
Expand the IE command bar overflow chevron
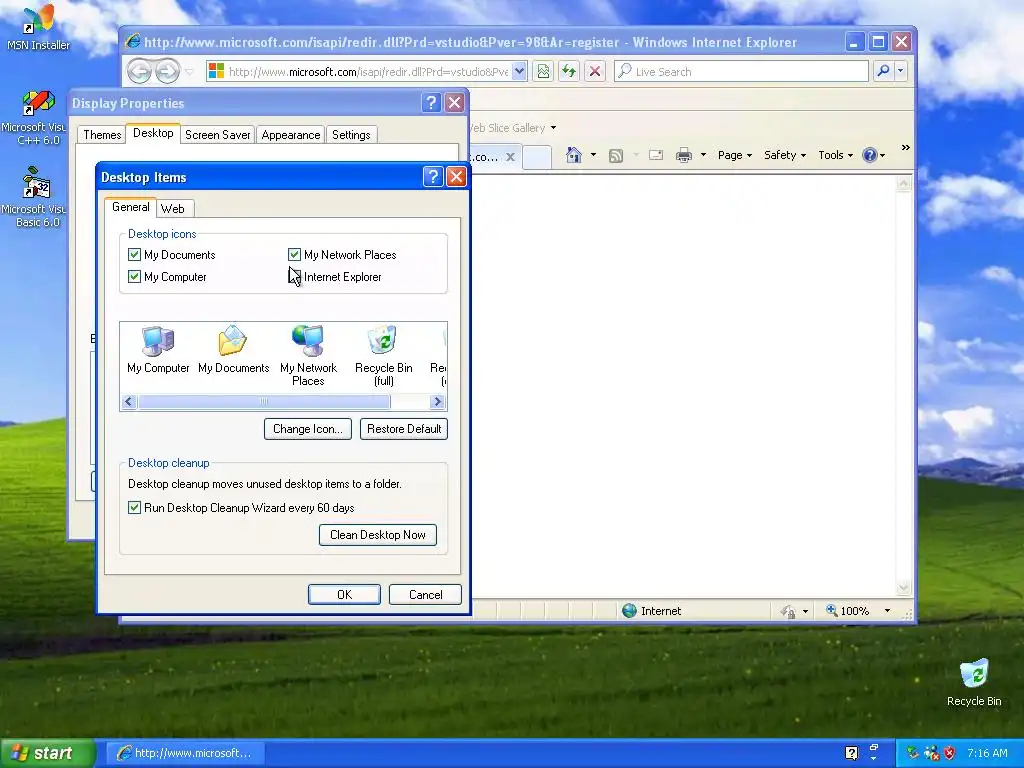click(905, 148)
